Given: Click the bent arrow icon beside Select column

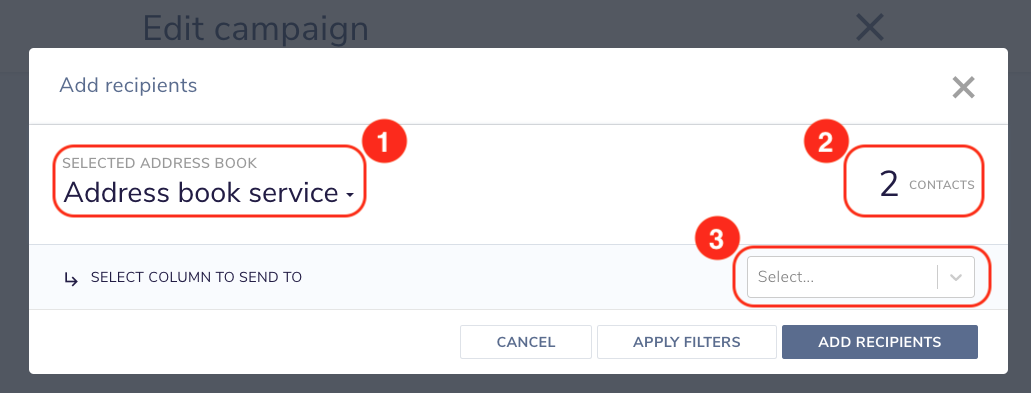Looking at the screenshot, I should (70, 279).
